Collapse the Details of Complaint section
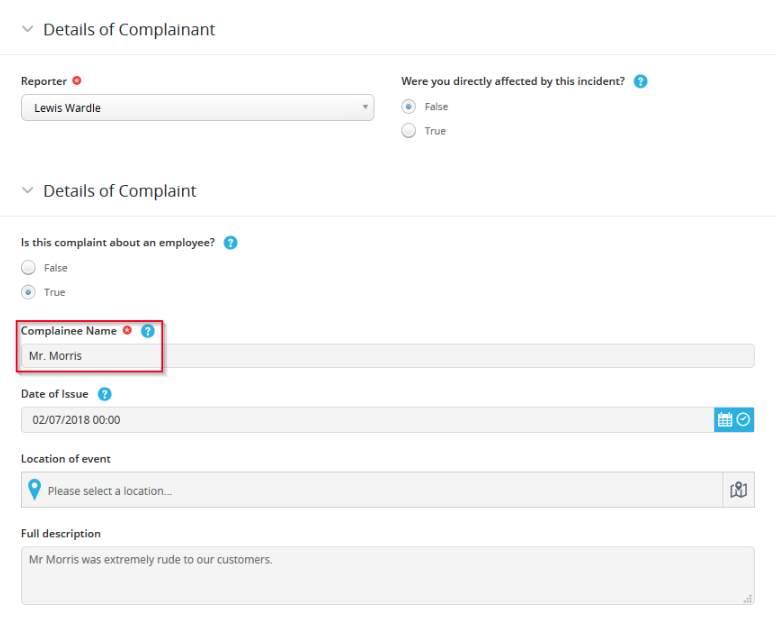Viewport: 776px width, 623px height. click(28, 191)
